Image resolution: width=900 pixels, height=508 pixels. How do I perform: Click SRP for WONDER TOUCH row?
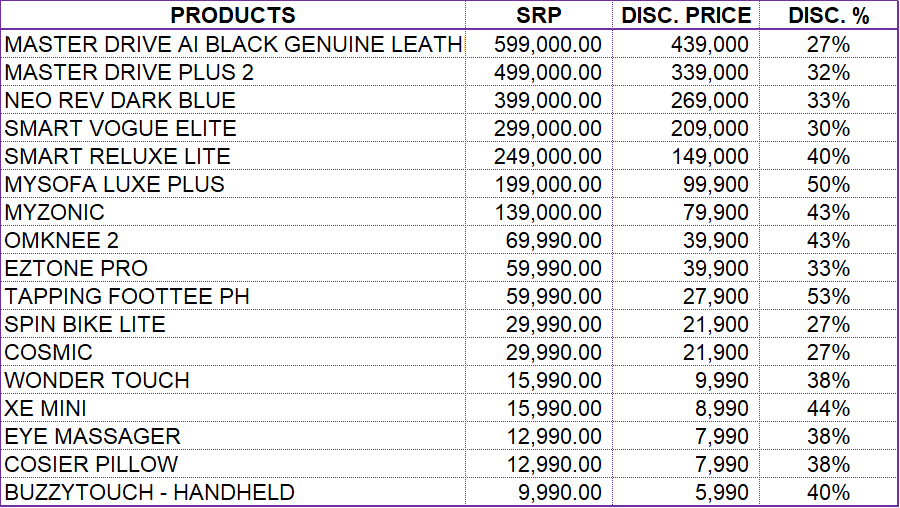(x=538, y=381)
